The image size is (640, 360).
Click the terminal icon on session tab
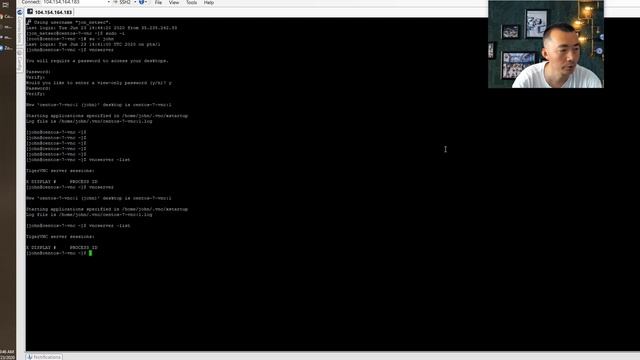(x=30, y=12)
